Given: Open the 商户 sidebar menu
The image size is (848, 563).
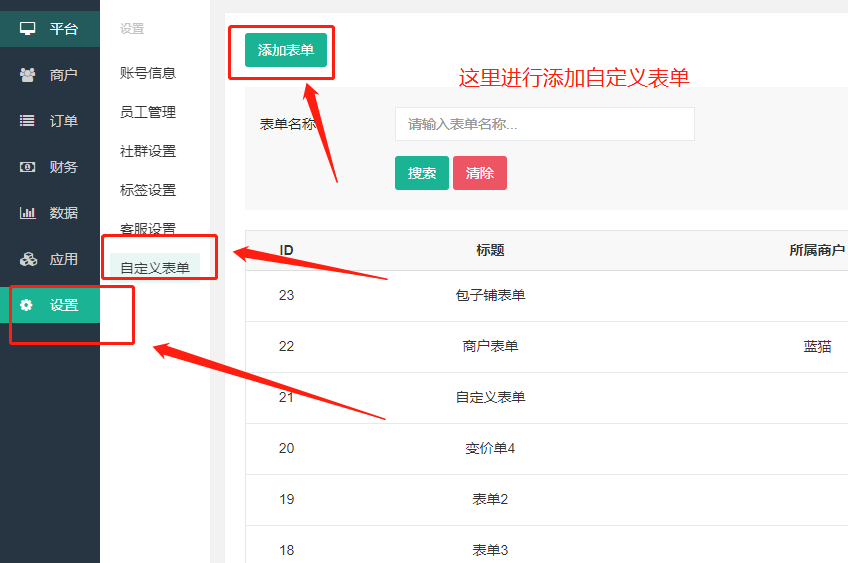Looking at the screenshot, I should [x=50, y=75].
